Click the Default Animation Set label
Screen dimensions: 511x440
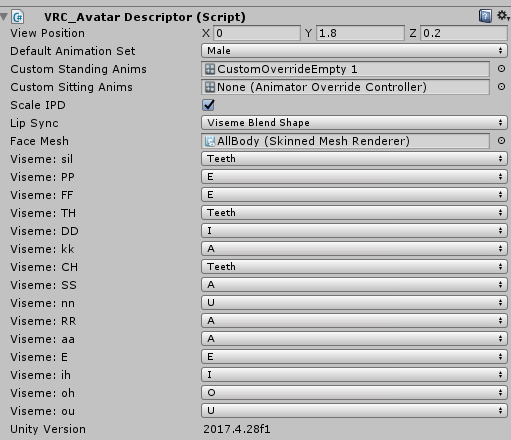point(73,51)
